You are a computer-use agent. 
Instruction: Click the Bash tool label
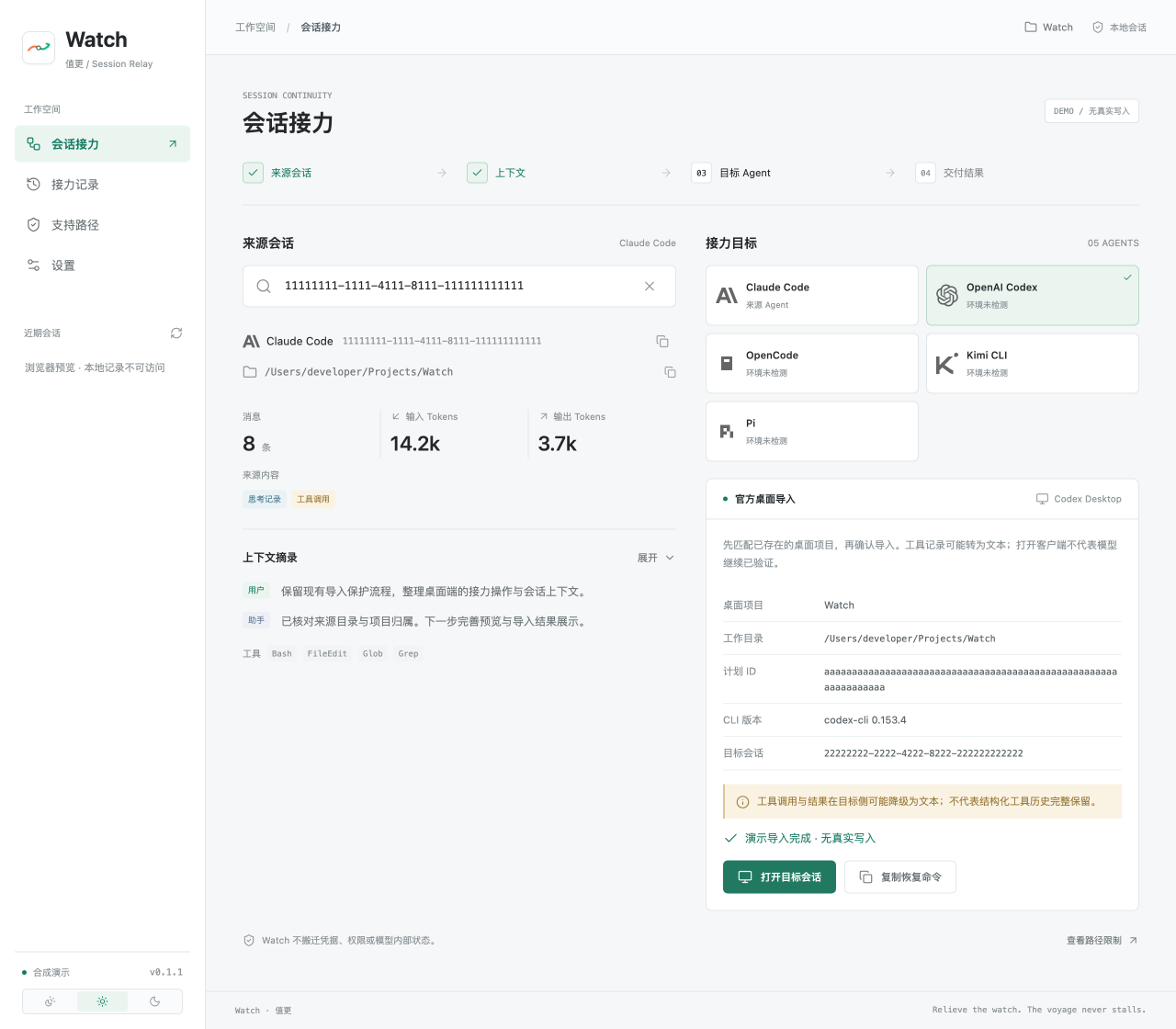(x=282, y=654)
